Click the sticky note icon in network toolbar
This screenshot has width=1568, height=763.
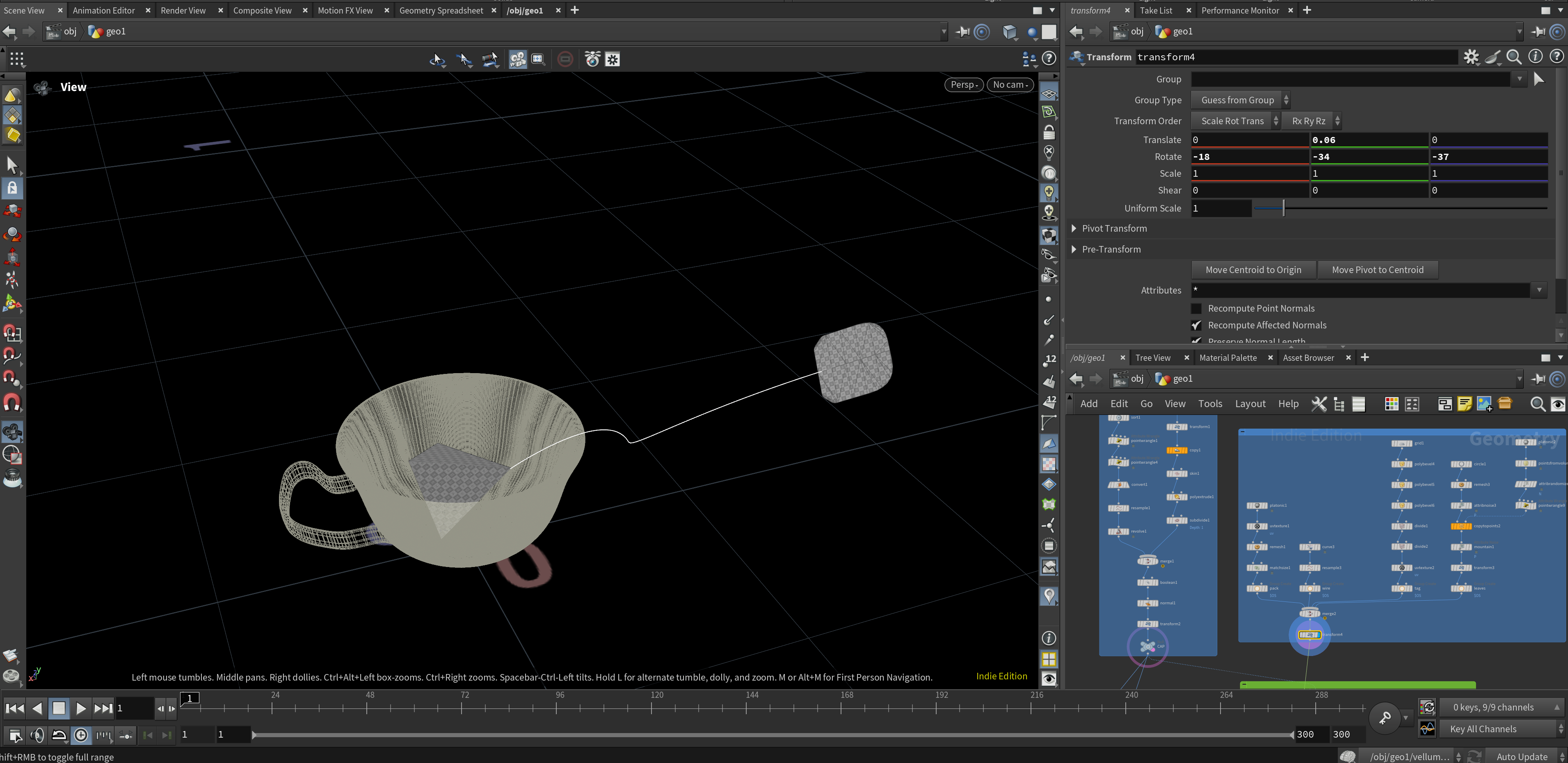[x=1465, y=404]
